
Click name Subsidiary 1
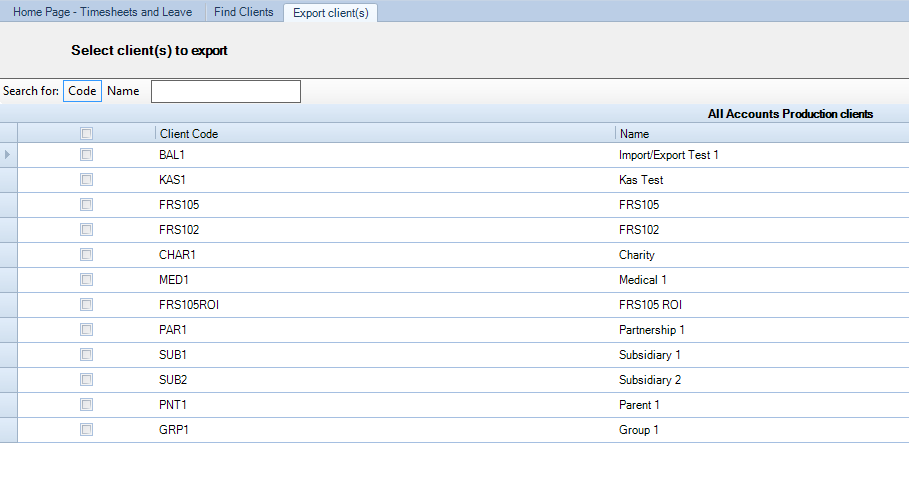650,355
